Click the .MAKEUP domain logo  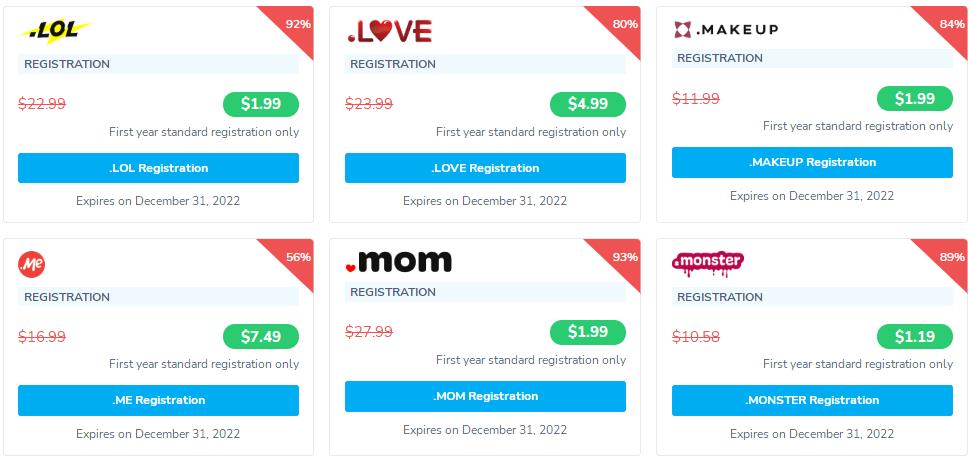[x=726, y=29]
